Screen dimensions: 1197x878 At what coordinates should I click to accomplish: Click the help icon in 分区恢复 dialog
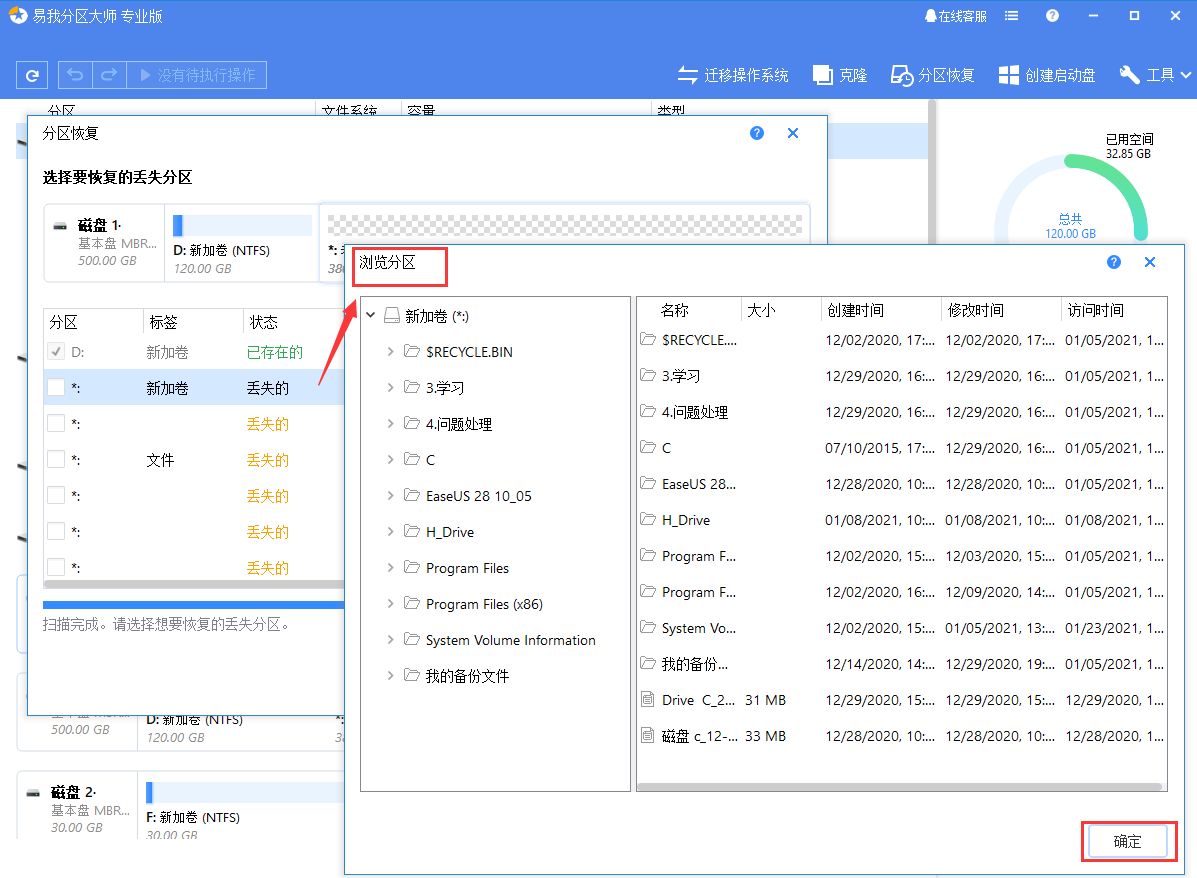click(x=757, y=132)
